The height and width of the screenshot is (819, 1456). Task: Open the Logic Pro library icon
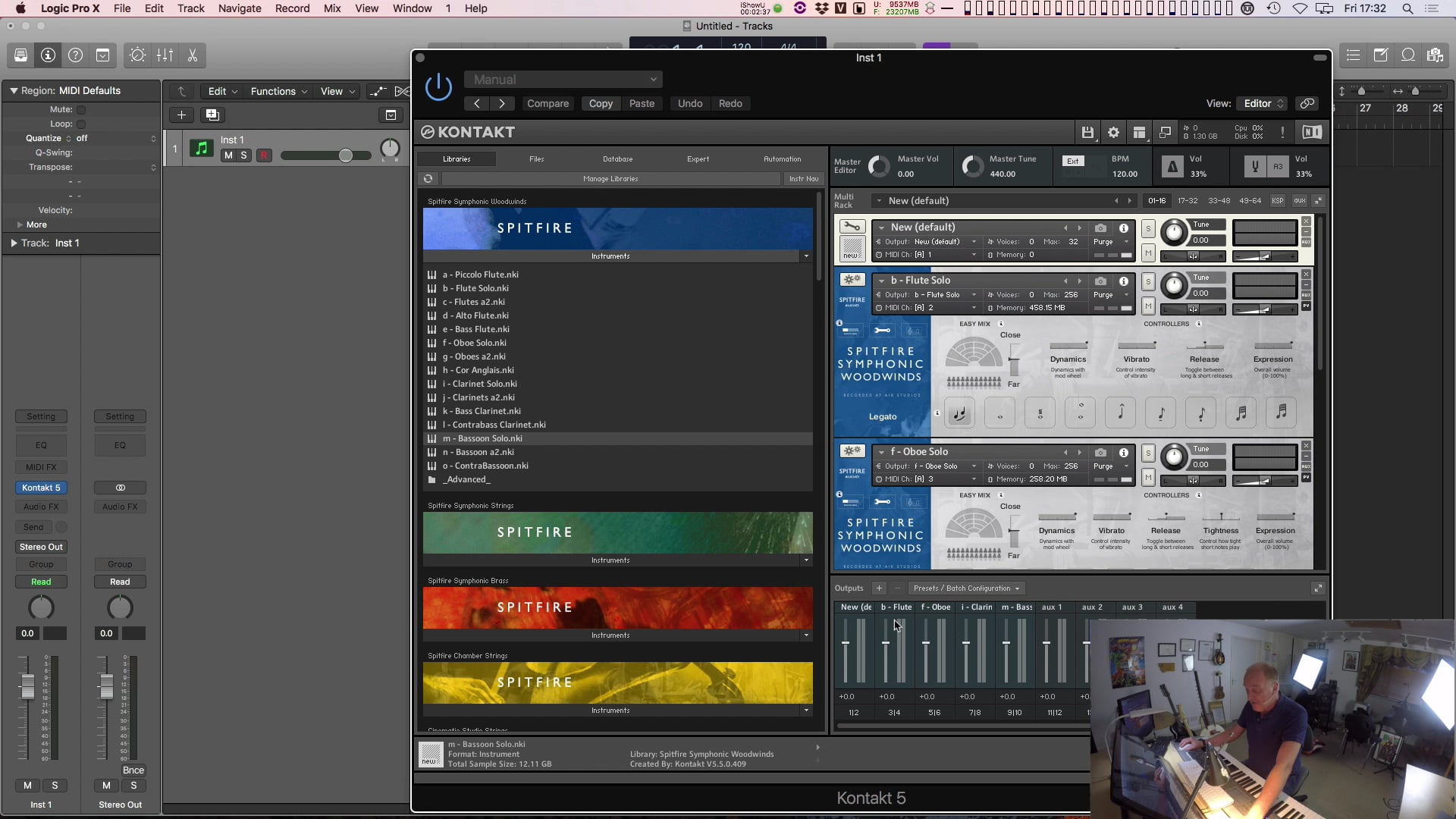coord(21,55)
